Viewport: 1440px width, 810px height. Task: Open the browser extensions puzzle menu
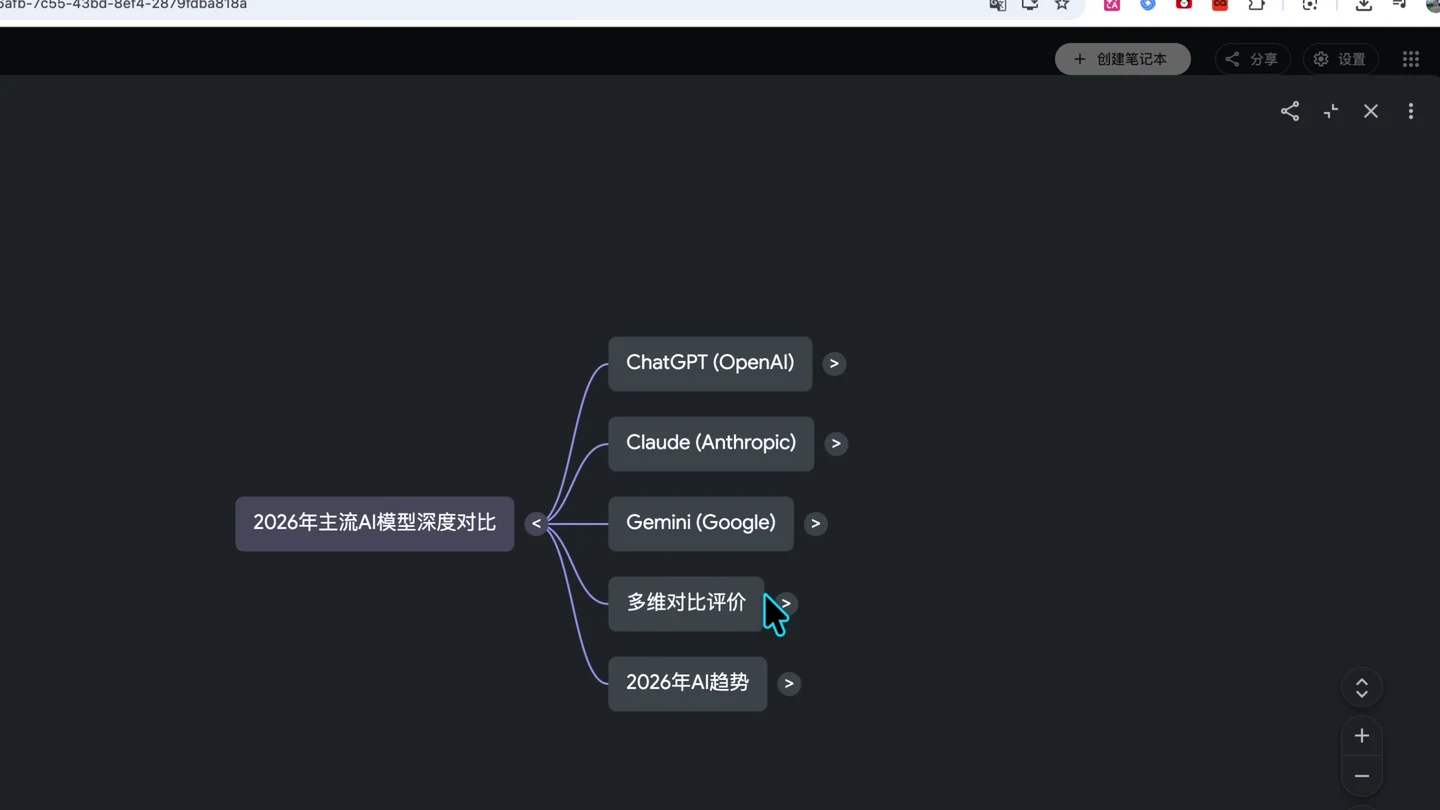tap(1257, 5)
